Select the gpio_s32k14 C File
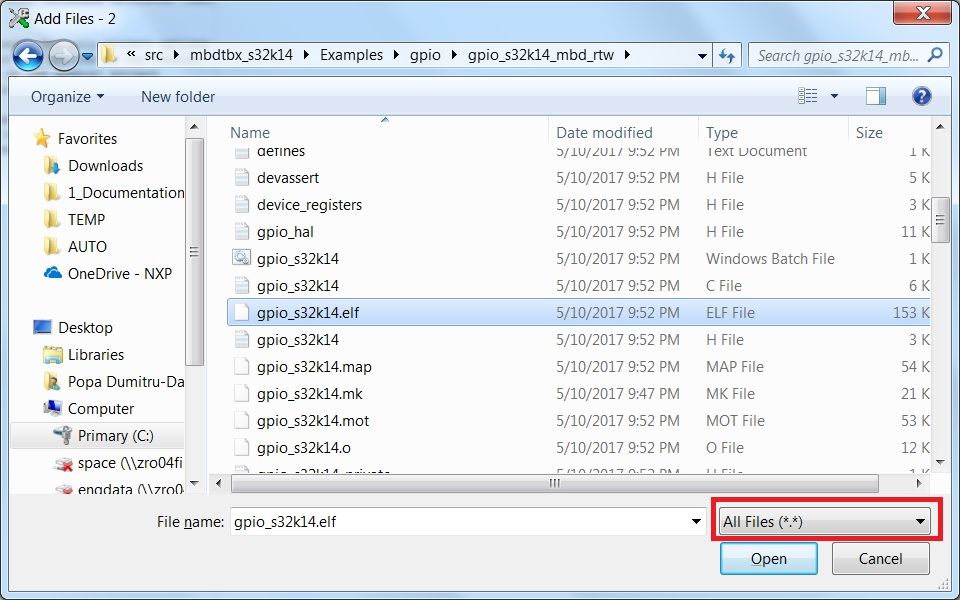Screen dimensions: 960x600 pos(579,286)
